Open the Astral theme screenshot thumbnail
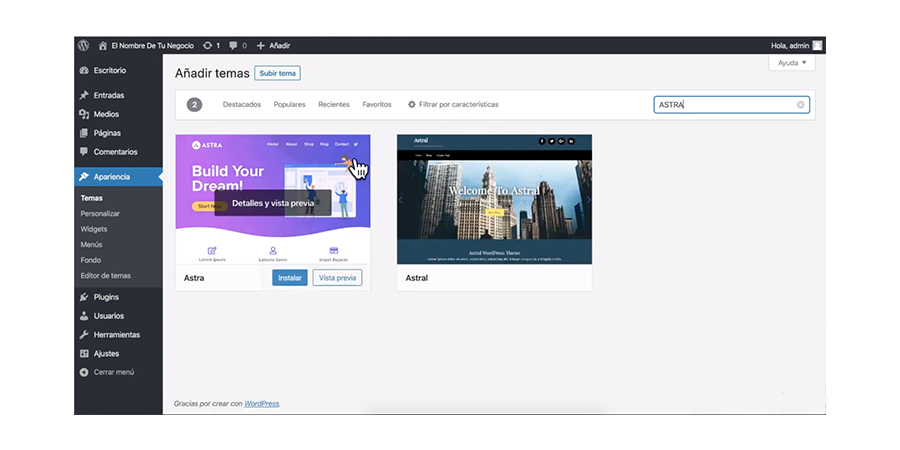This screenshot has width=900, height=450. pos(494,199)
